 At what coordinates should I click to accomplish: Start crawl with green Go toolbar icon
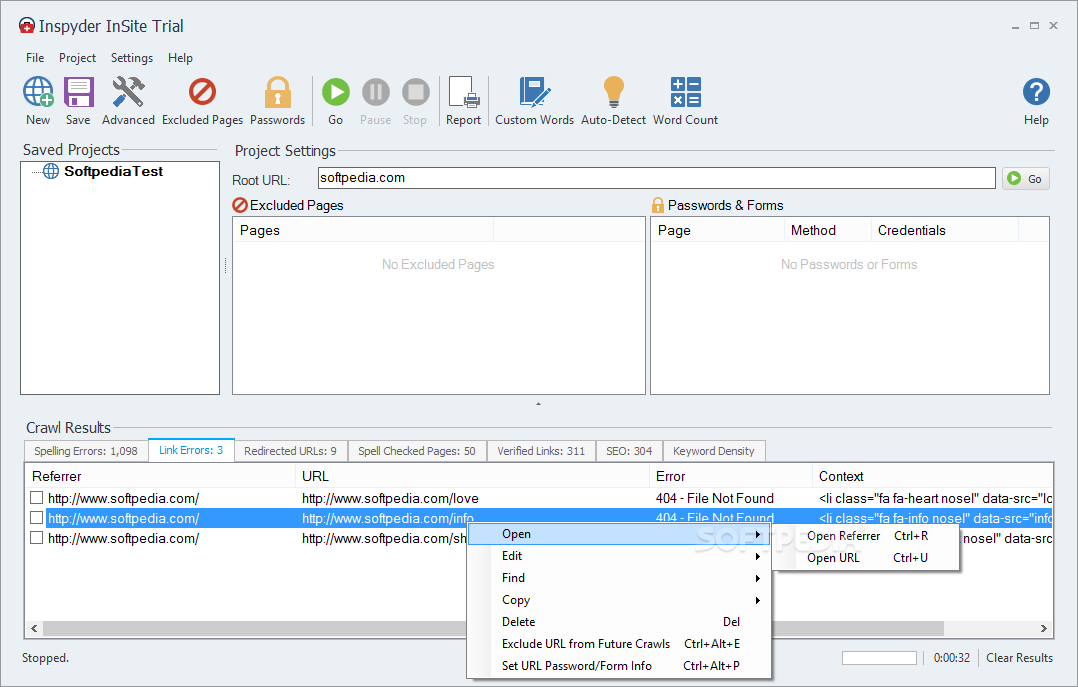coord(336,100)
